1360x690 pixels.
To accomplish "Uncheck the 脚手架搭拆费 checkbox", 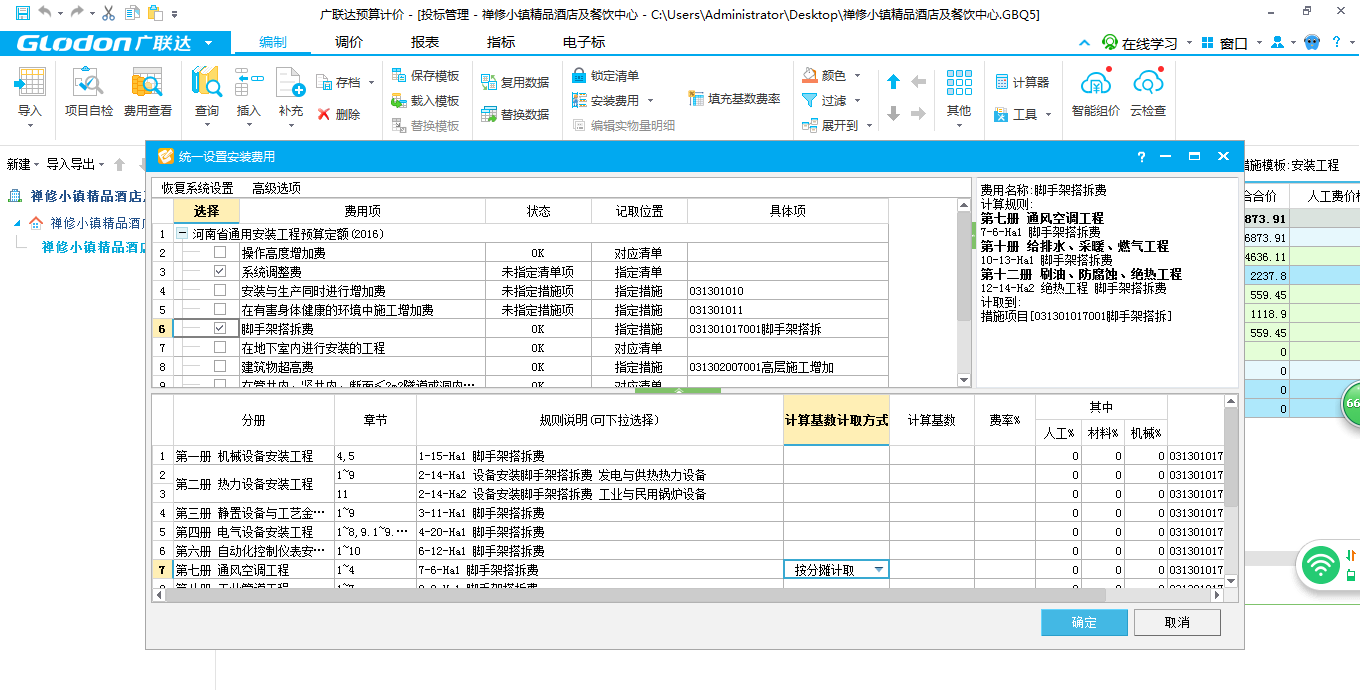I will (x=220, y=328).
